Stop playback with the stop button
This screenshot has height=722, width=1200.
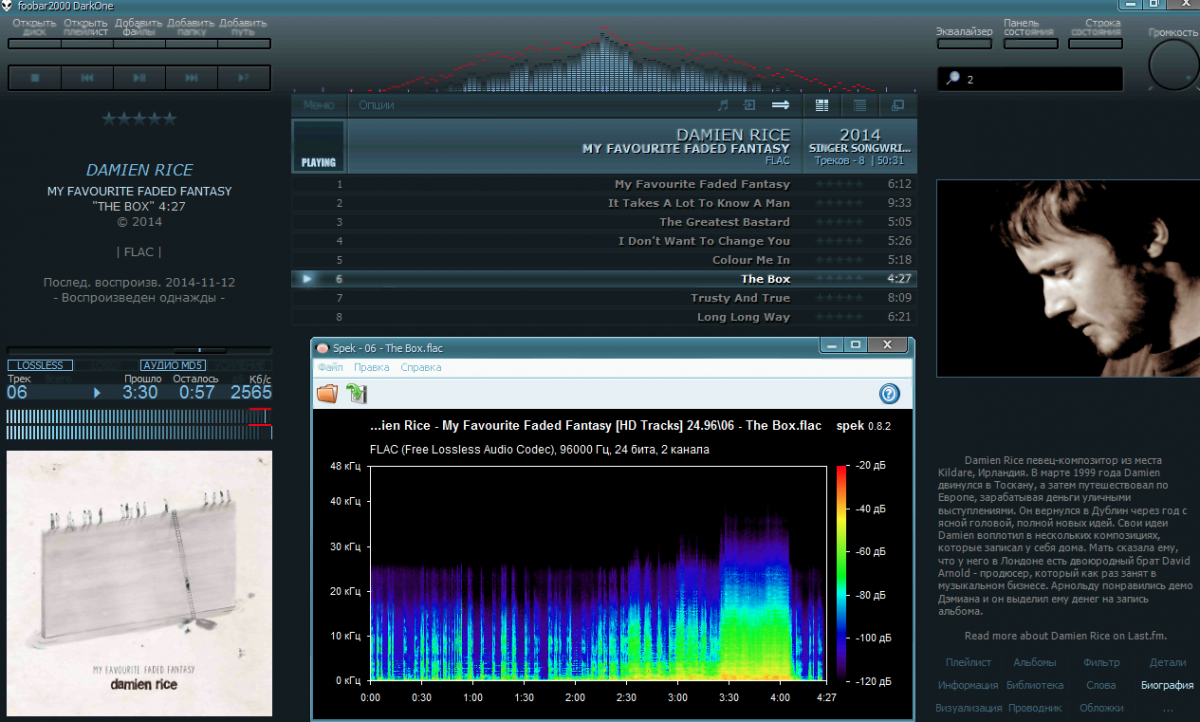[35, 78]
